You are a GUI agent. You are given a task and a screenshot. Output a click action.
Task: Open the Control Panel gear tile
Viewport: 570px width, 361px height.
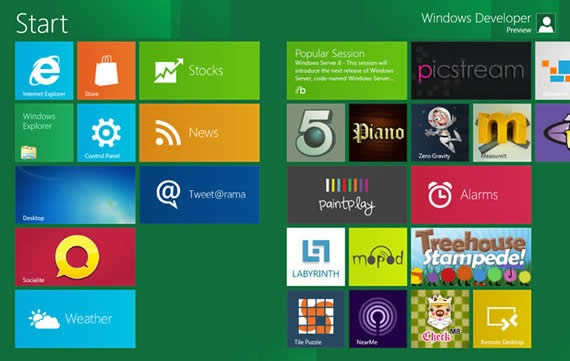[x=106, y=133]
